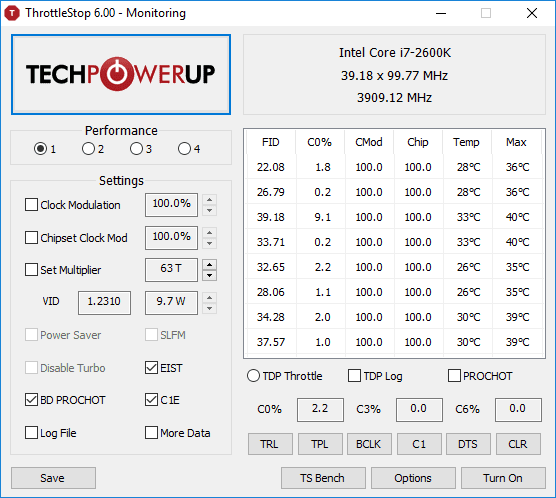
Task: Select Performance profile 2
Action: [x=88, y=149]
